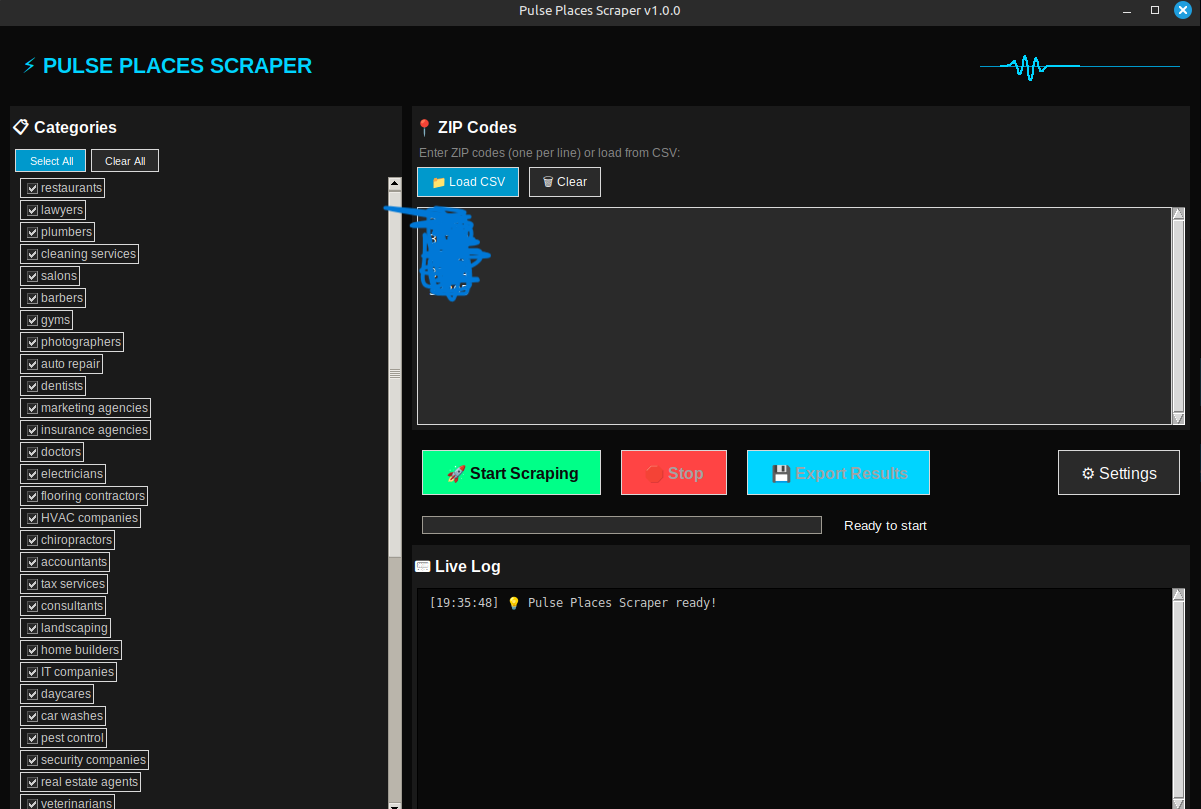Open the Live Log terminal panel icon
Screen dimensions: 1201x809
[424, 566]
